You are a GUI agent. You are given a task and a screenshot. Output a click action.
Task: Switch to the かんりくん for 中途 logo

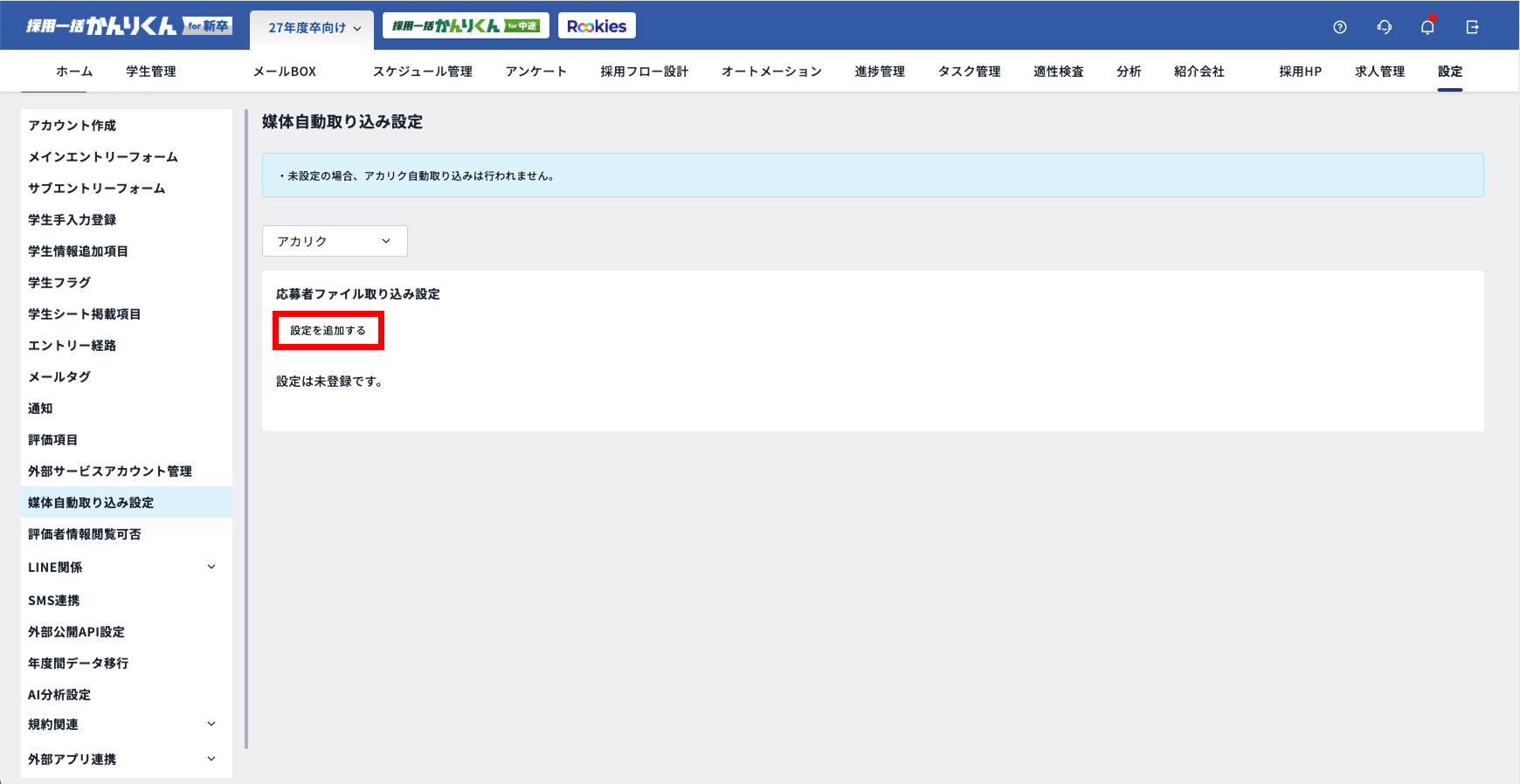click(x=466, y=26)
